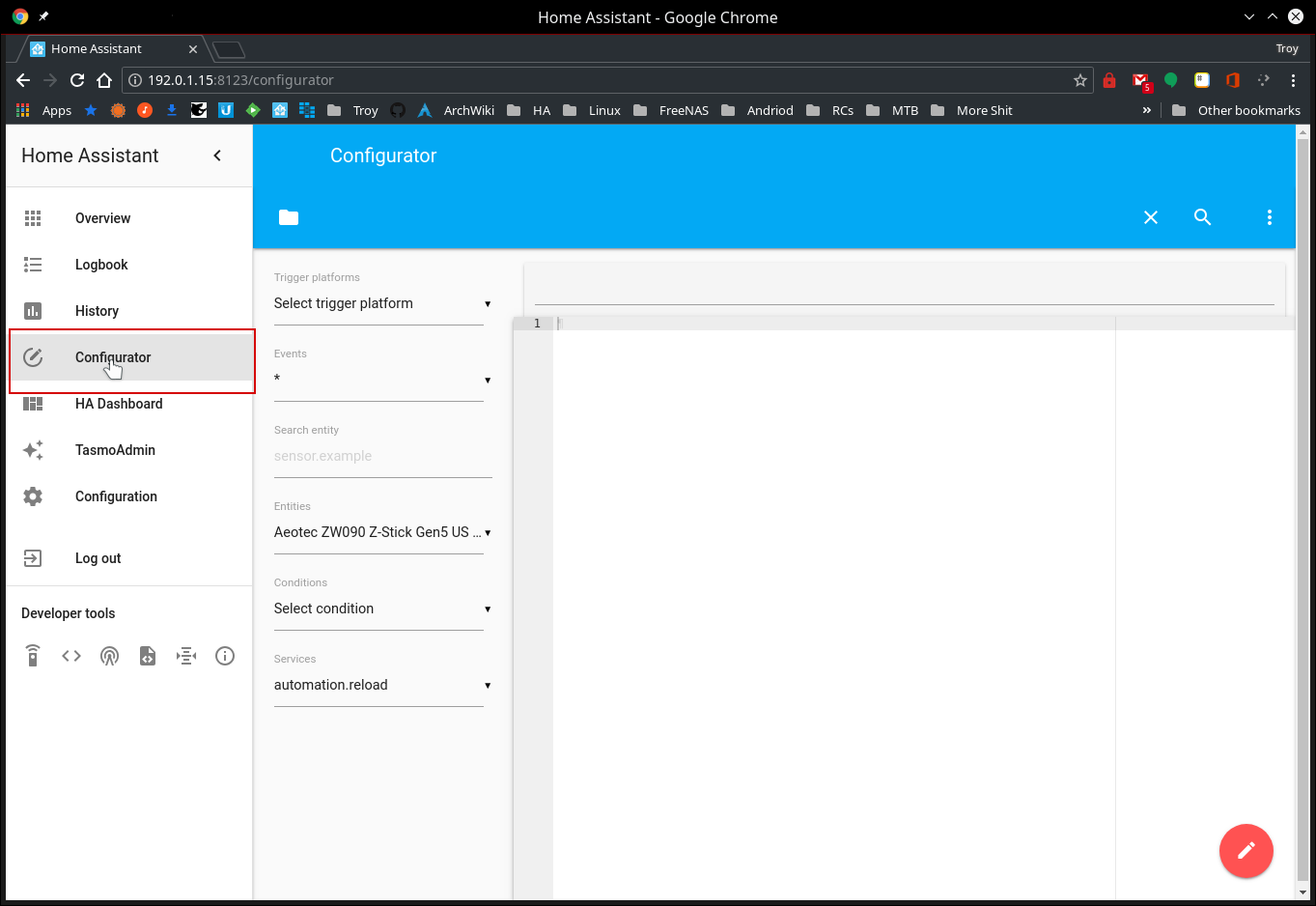Open a new tab with the new-tab button
The height and width of the screenshot is (906, 1316).
pos(229,49)
